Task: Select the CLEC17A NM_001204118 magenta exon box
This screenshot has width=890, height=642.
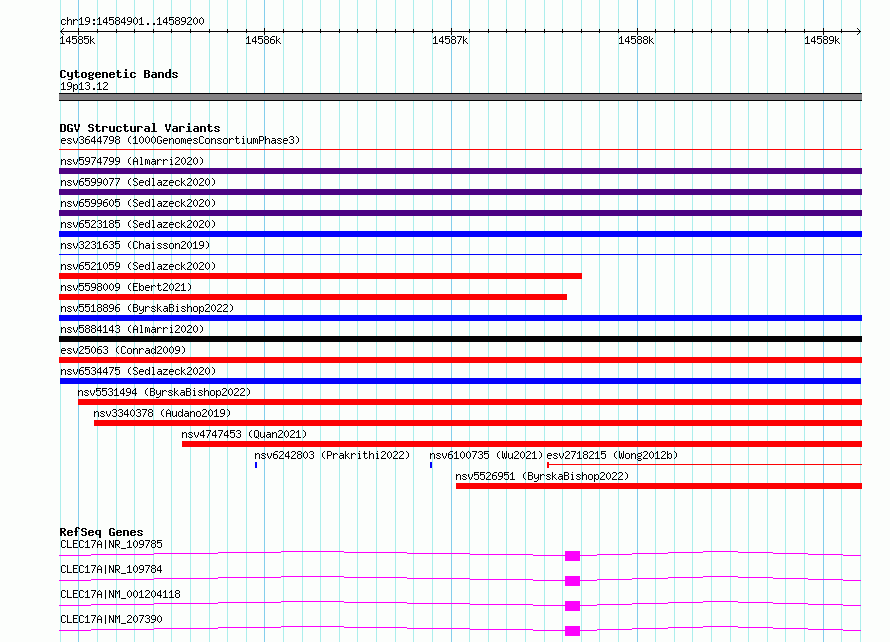Action: pos(572,606)
